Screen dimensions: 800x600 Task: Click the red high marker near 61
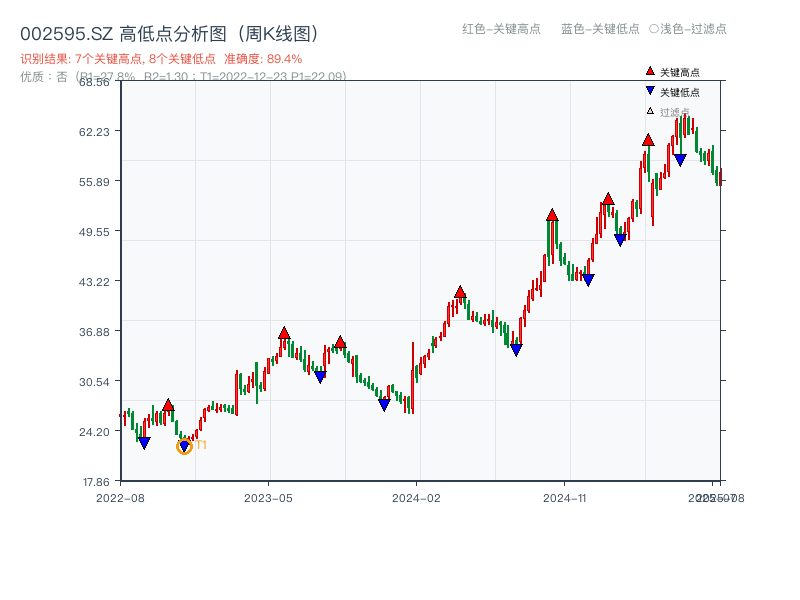(648, 140)
